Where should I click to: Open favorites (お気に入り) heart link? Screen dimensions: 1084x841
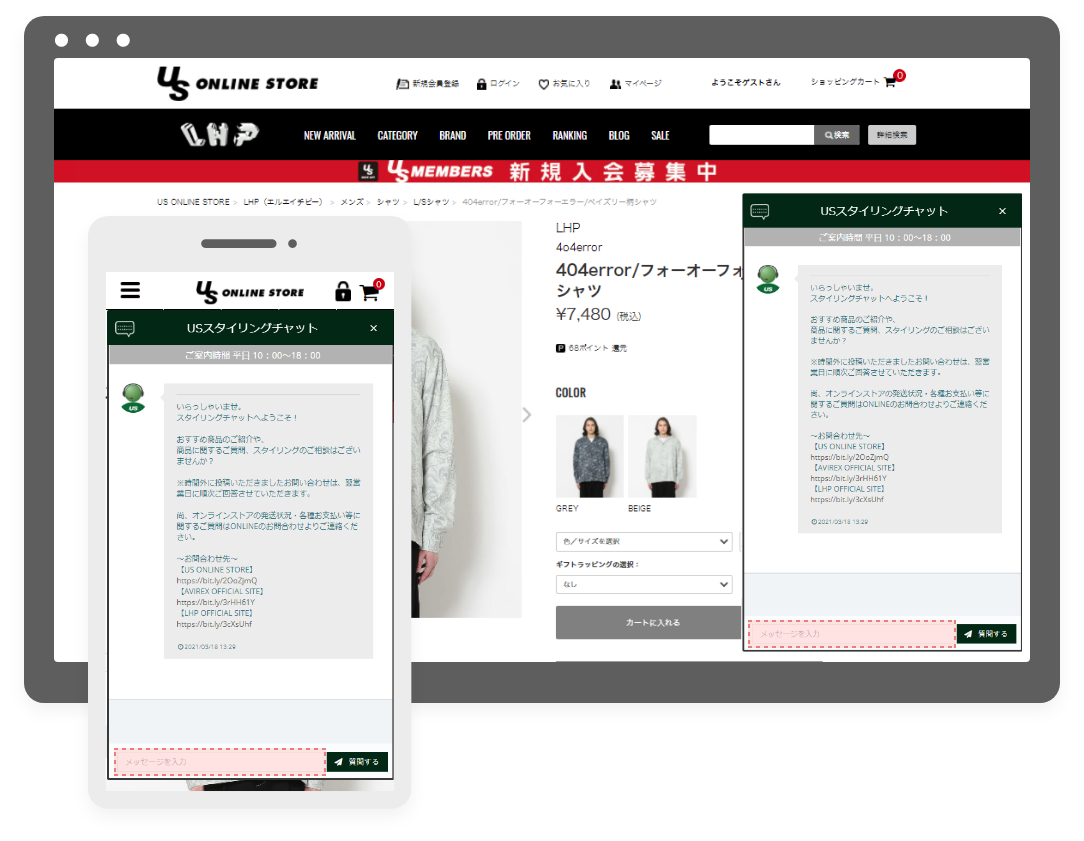(x=564, y=84)
